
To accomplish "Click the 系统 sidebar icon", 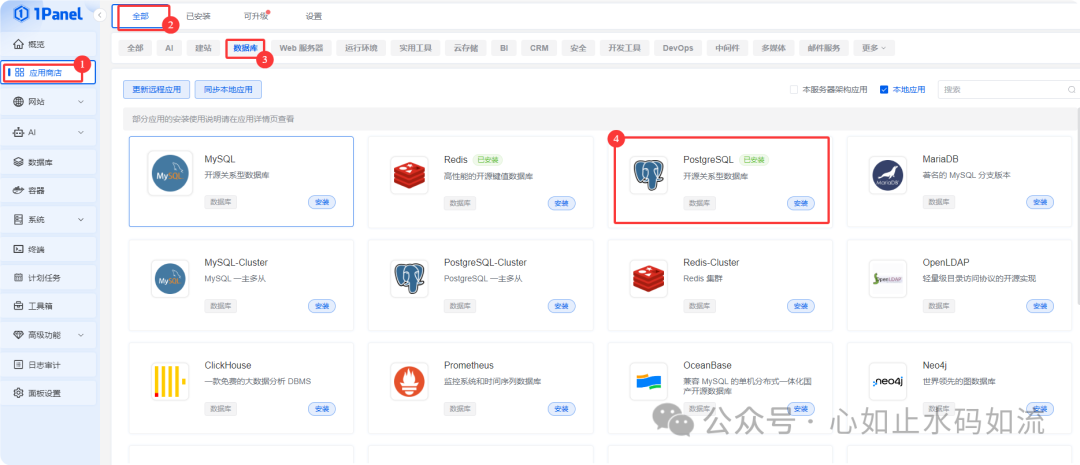I will point(19,220).
